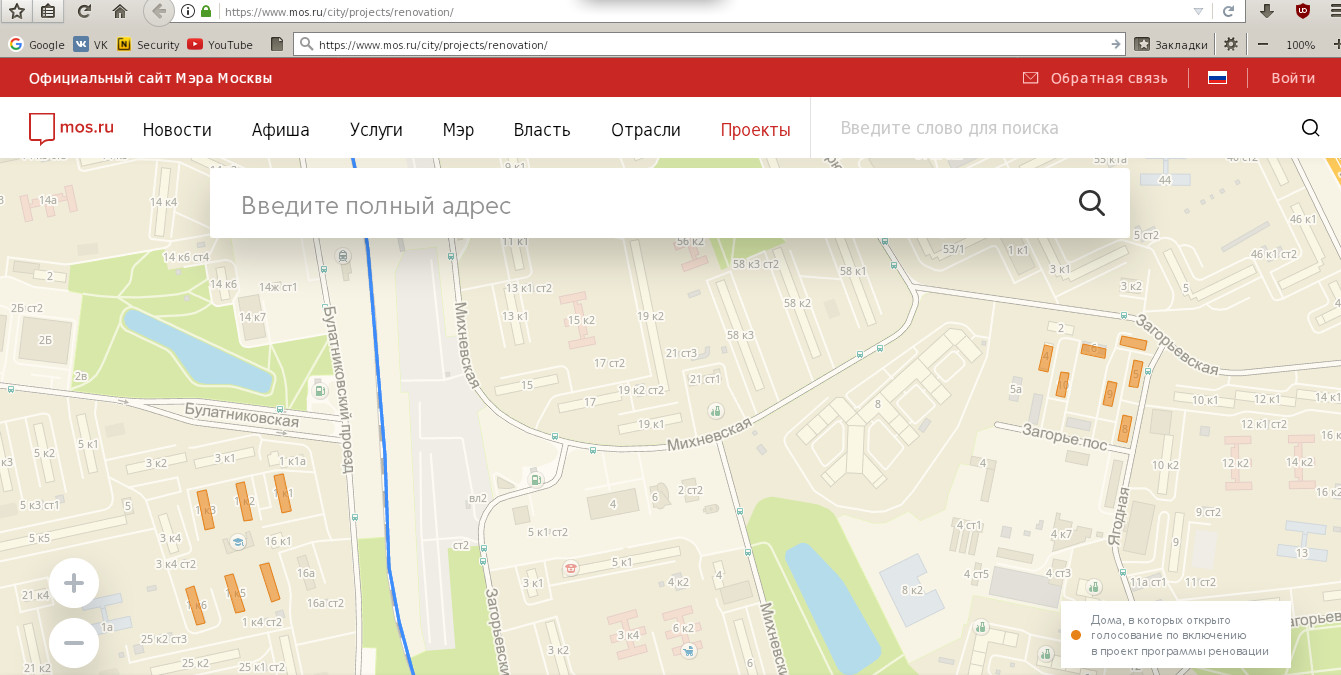Open the Russian flag language selector
This screenshot has height=675, width=1341.
1217,78
